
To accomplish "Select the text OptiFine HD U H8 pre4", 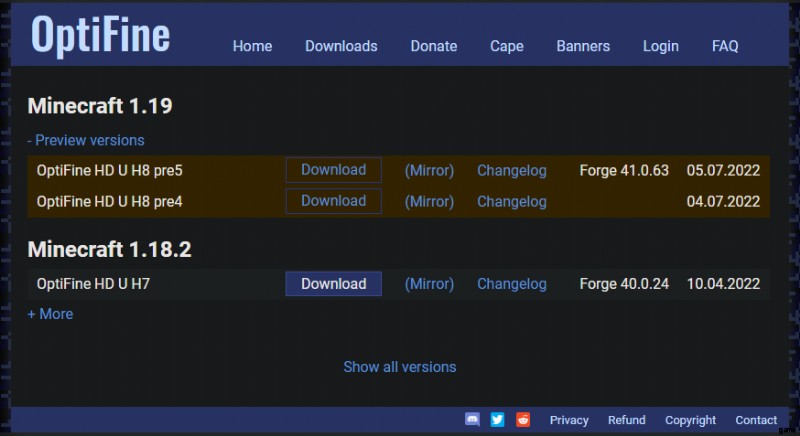I will point(110,201).
